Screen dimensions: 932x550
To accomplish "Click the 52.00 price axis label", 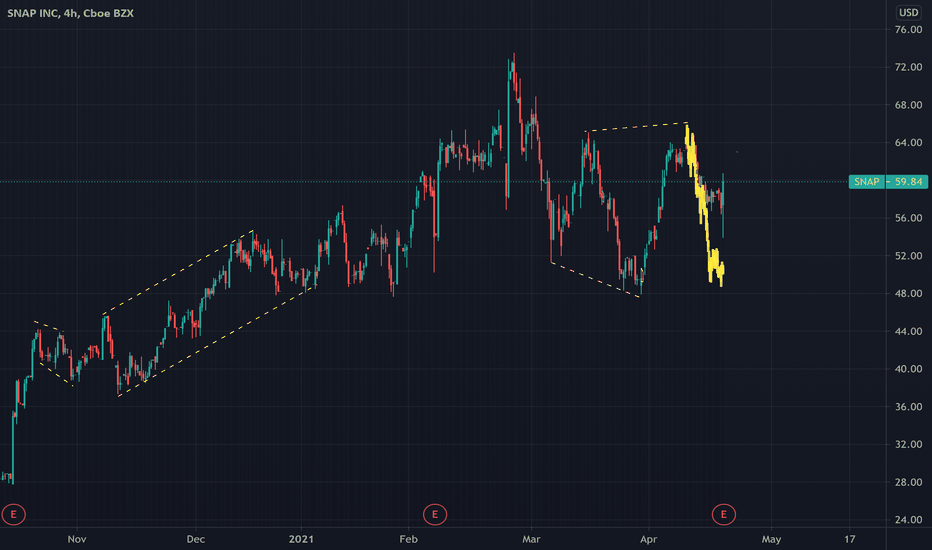I will 908,256.
